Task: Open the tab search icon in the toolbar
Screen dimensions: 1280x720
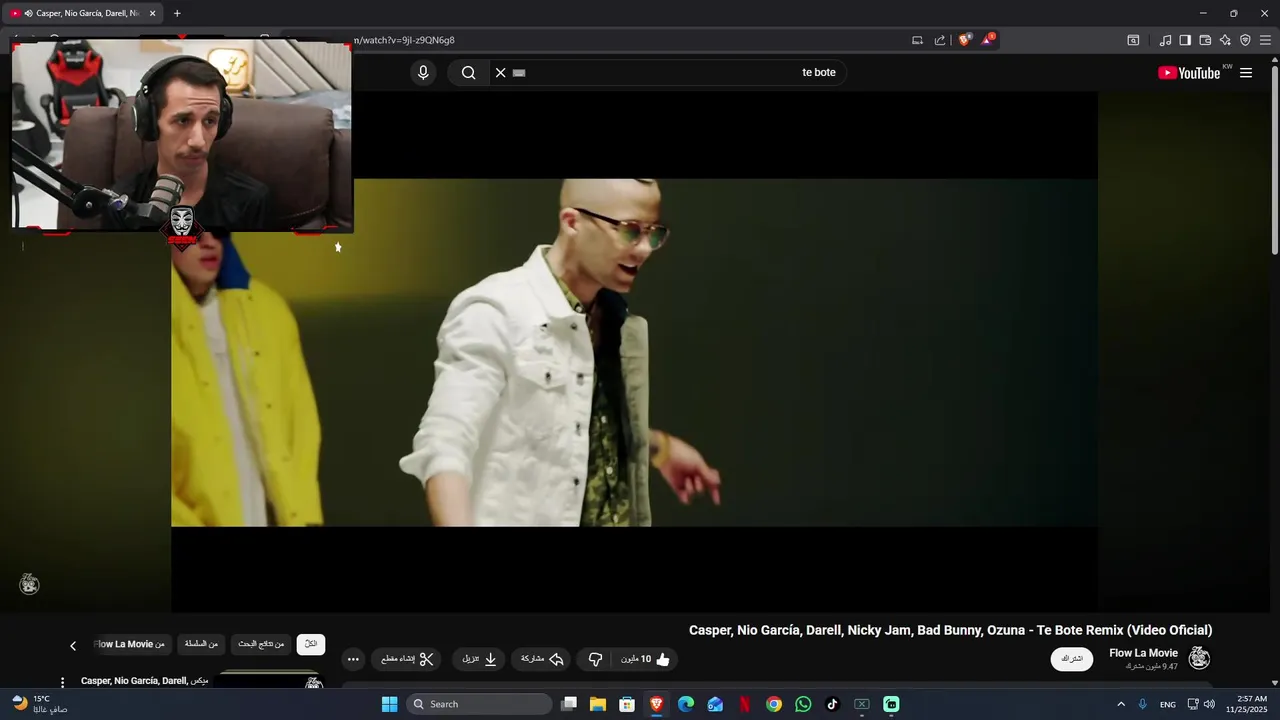Action: tap(1133, 40)
